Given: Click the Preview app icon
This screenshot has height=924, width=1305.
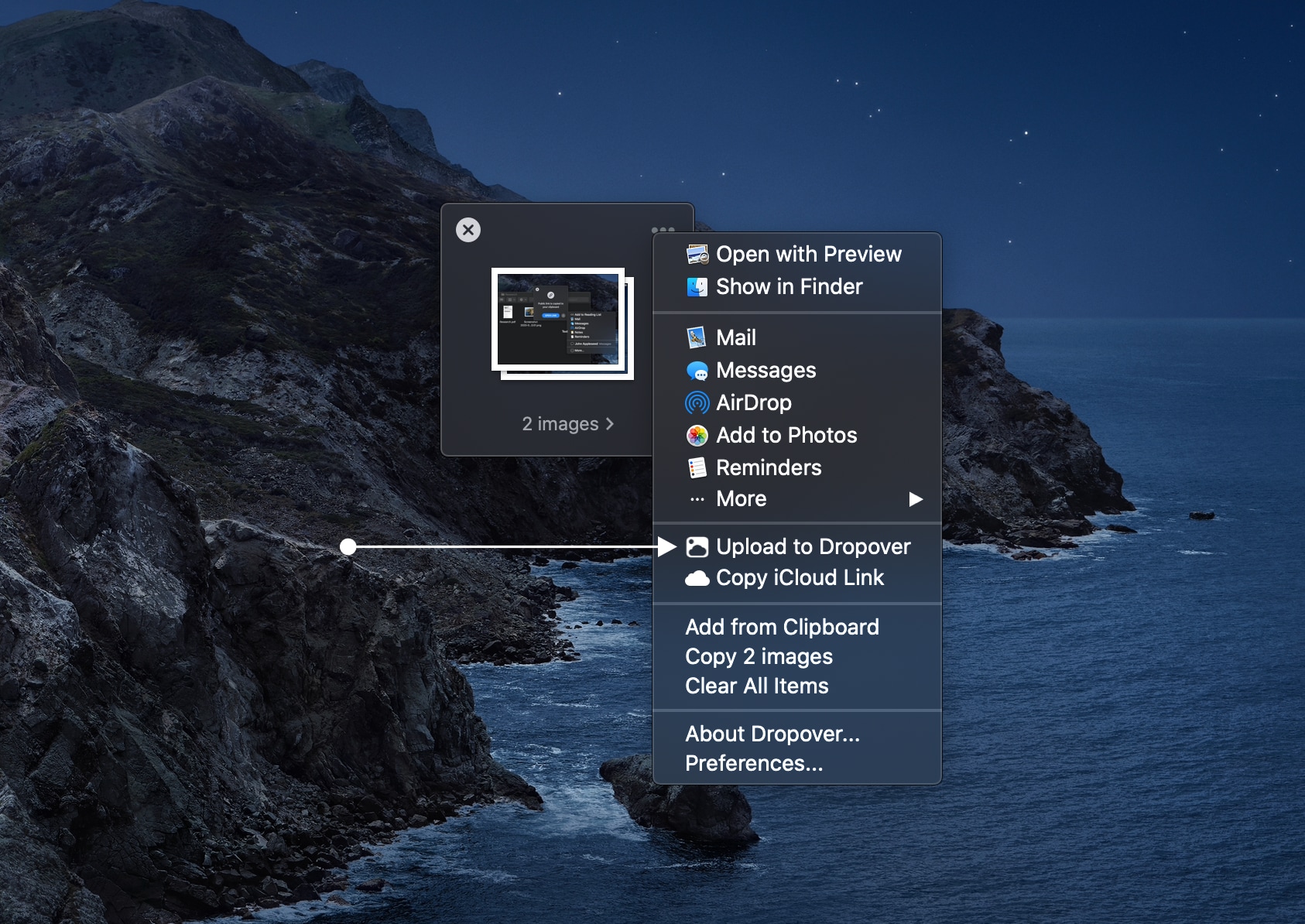Looking at the screenshot, I should [x=697, y=255].
